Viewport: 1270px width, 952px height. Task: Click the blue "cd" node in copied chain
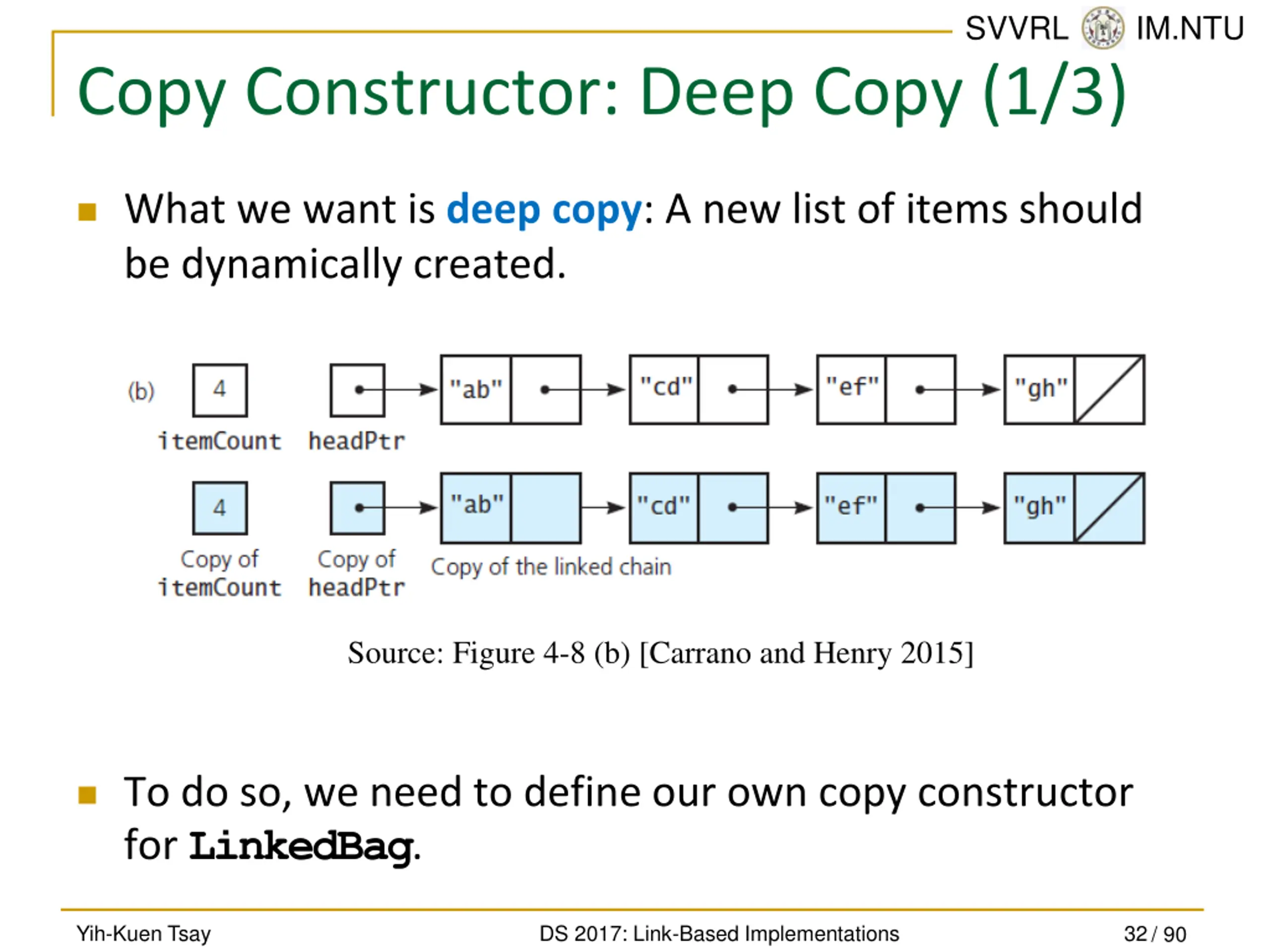(698, 508)
